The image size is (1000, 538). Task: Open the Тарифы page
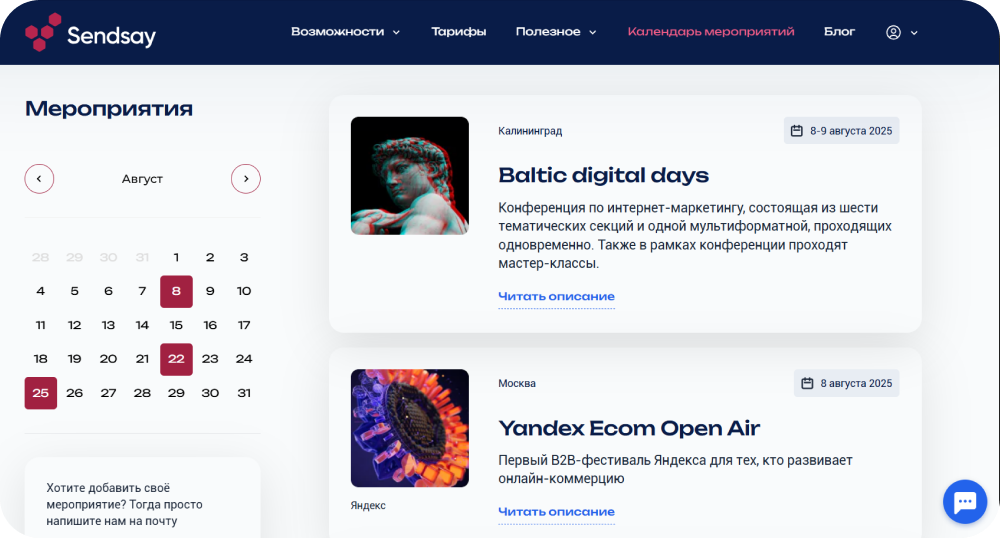[459, 31]
